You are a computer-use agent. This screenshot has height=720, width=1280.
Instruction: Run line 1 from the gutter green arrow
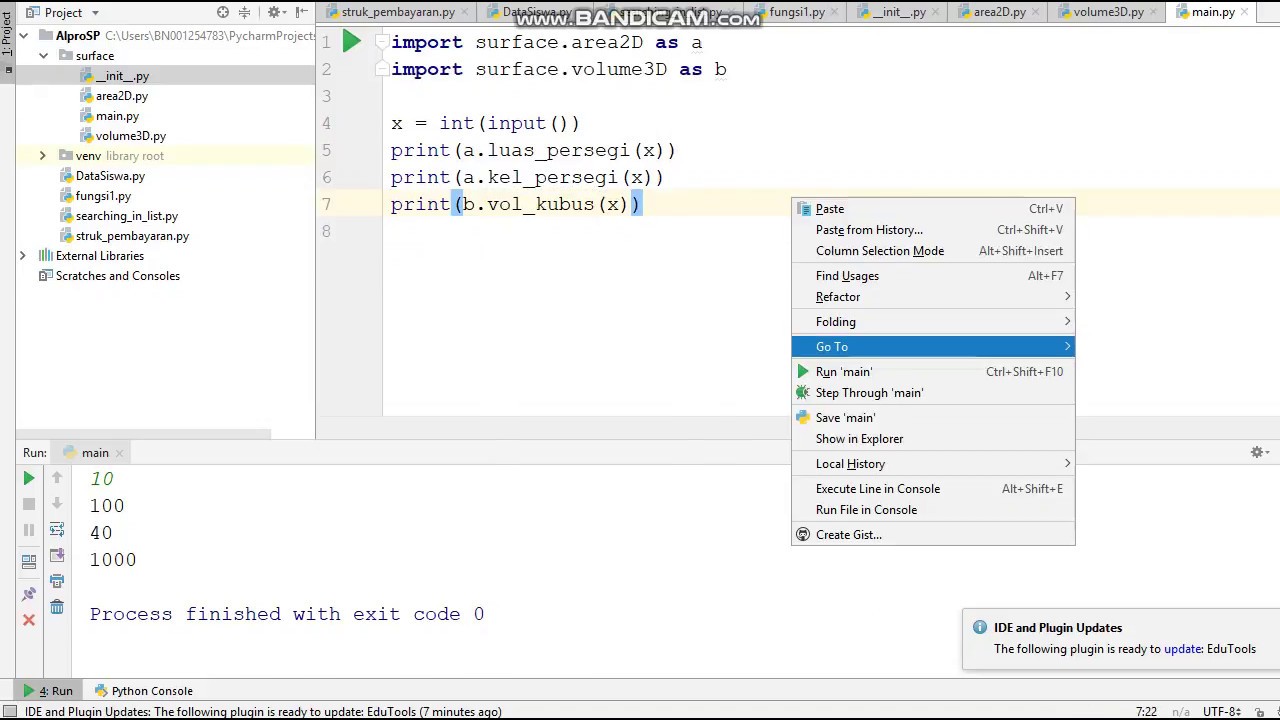tap(352, 42)
